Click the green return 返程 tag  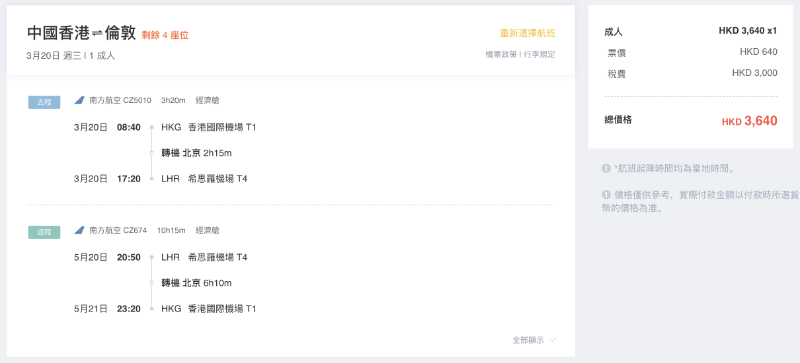pos(44,232)
